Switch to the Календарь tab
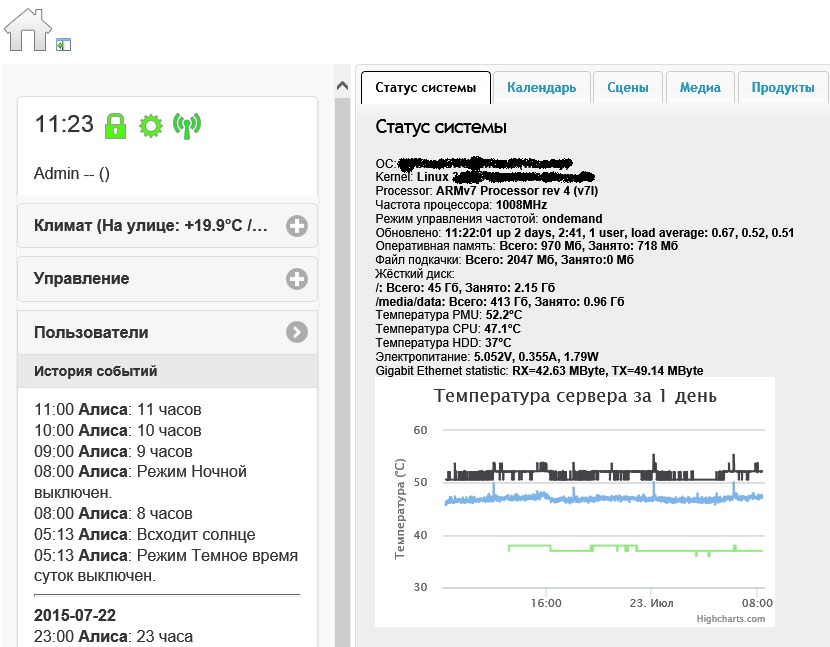 tap(542, 87)
